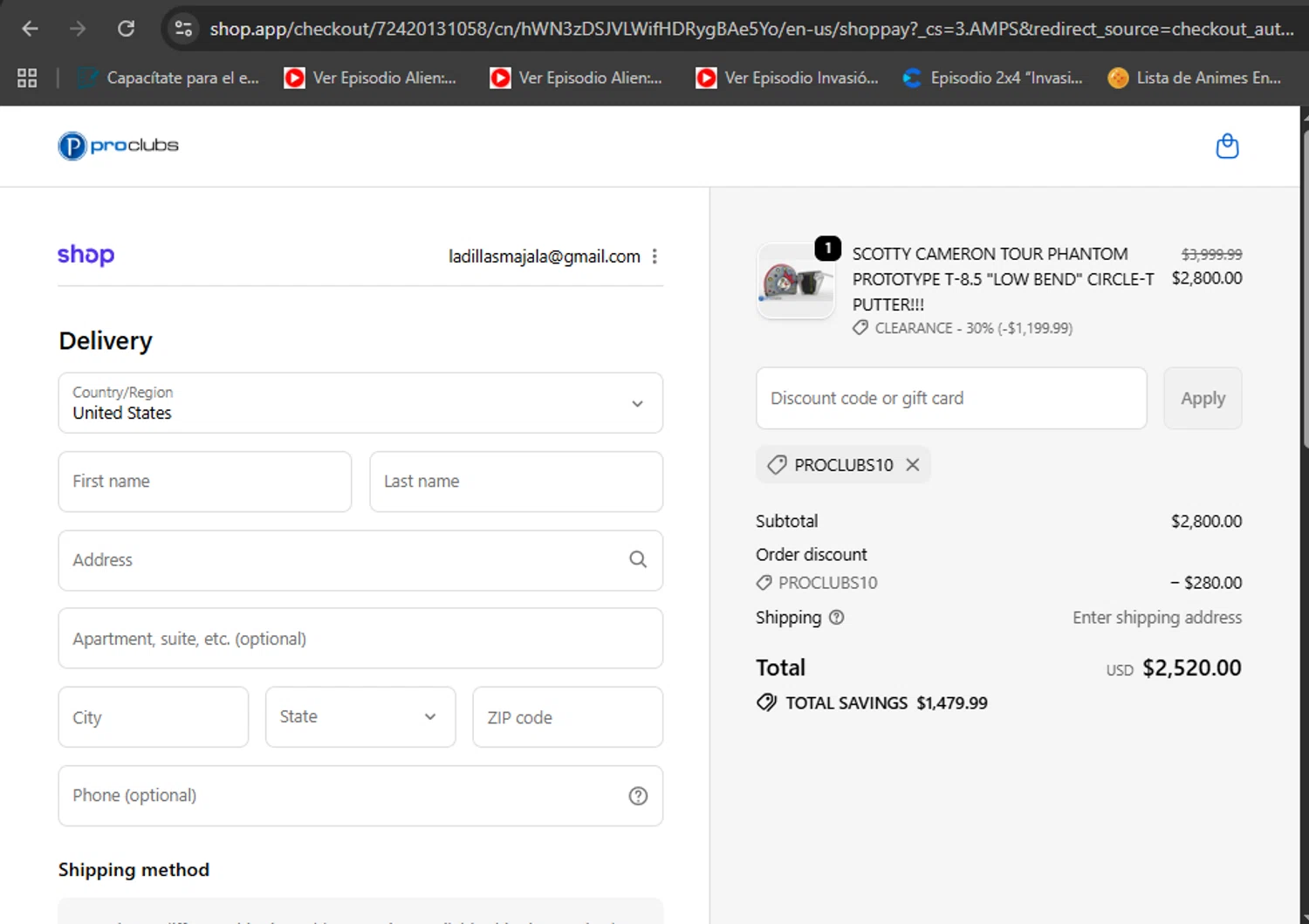Click the Apartment, suite field

point(360,639)
